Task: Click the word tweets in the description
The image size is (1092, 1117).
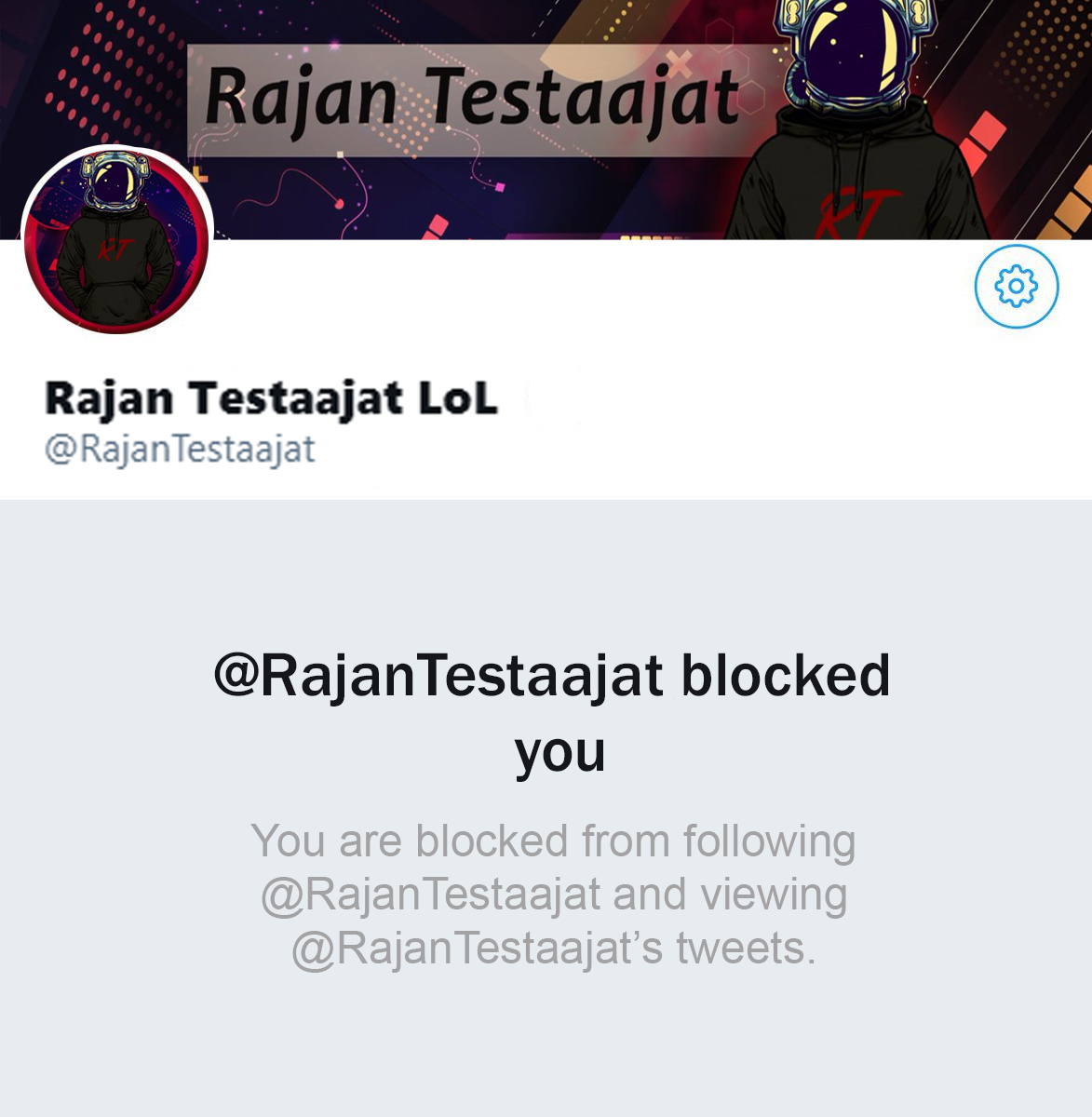Action: [745, 949]
